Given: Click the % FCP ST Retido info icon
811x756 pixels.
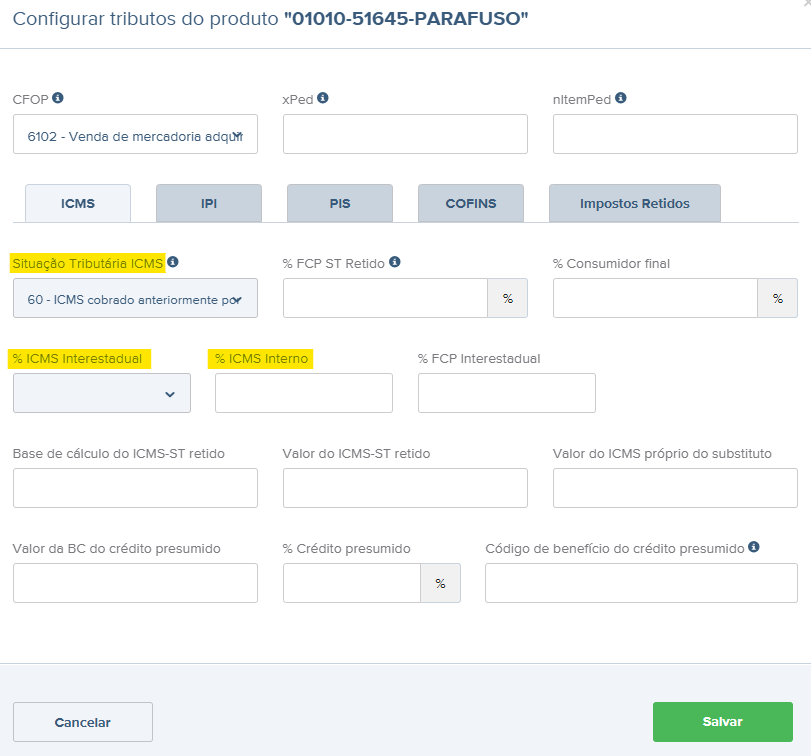Looking at the screenshot, I should tap(395, 262).
